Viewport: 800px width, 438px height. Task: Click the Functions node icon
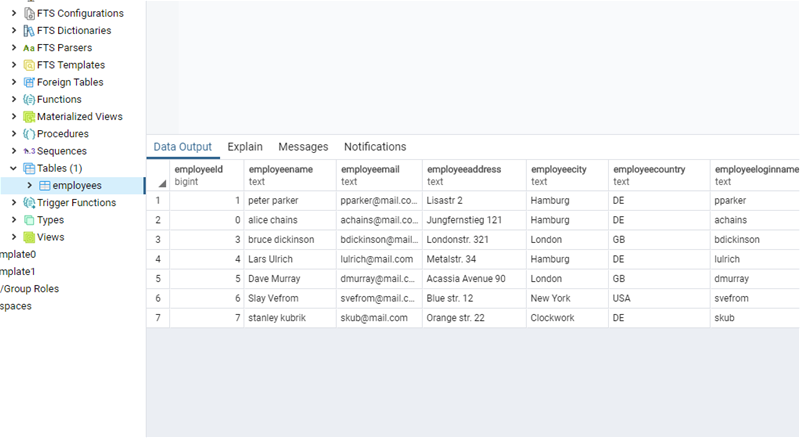[x=29, y=99]
